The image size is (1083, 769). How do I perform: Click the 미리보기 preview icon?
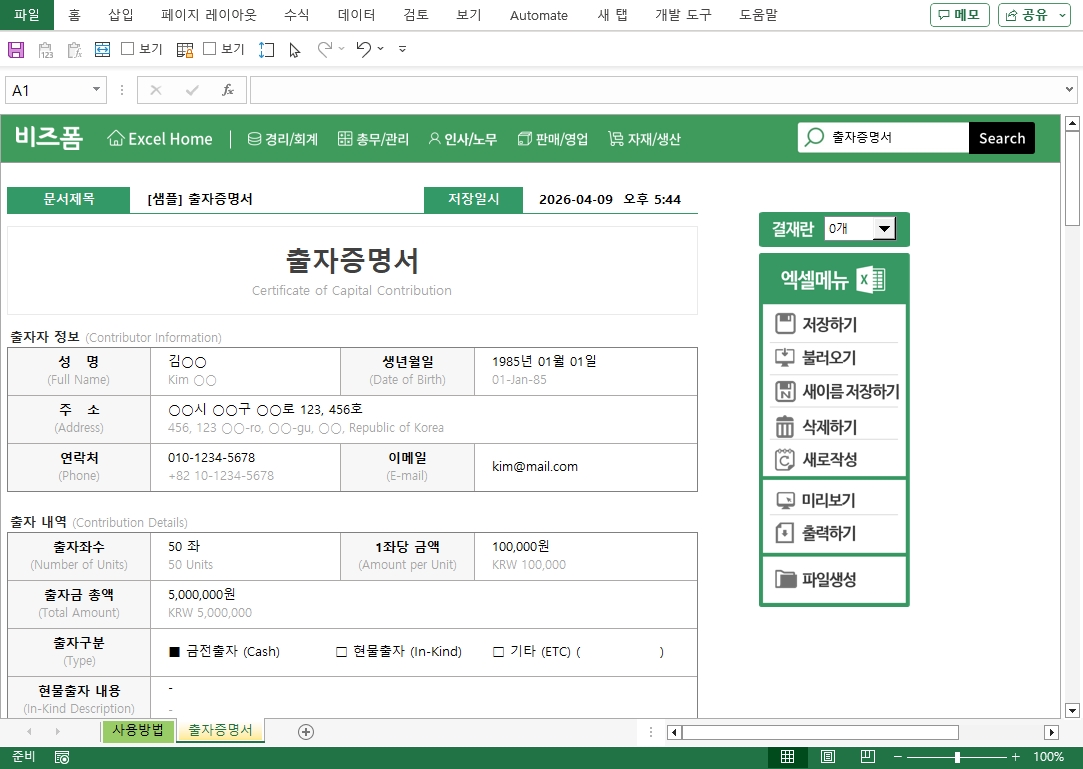(x=785, y=500)
